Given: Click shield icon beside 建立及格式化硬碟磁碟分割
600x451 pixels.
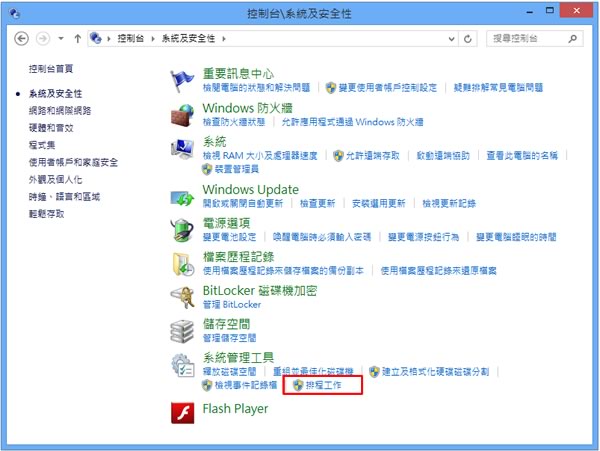Looking at the screenshot, I should pos(374,371).
